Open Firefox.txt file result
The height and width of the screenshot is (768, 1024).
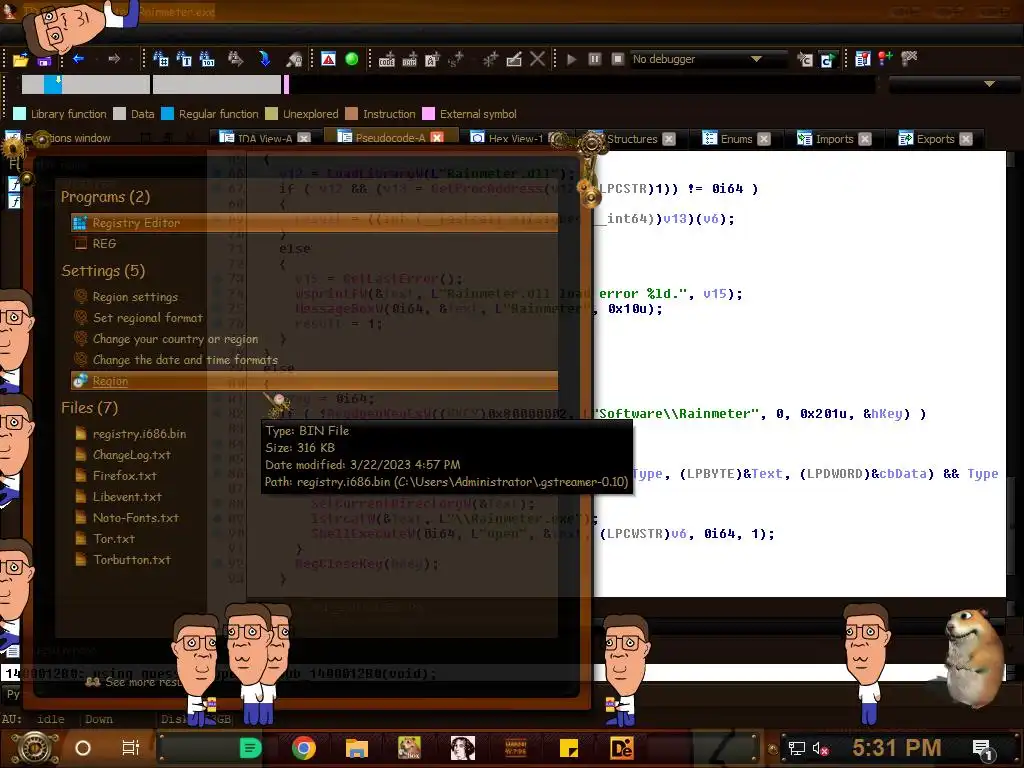124,475
